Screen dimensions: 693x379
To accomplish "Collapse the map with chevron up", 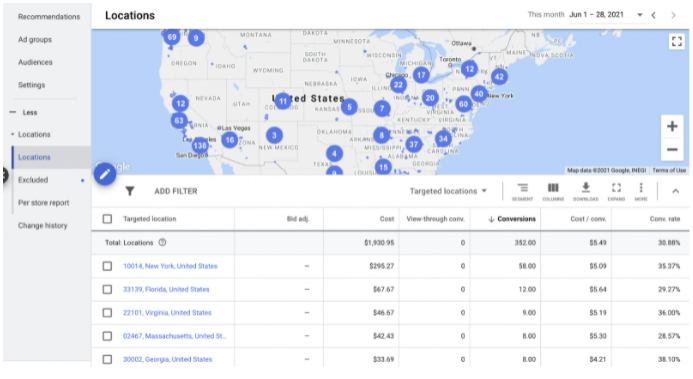I will point(675,191).
